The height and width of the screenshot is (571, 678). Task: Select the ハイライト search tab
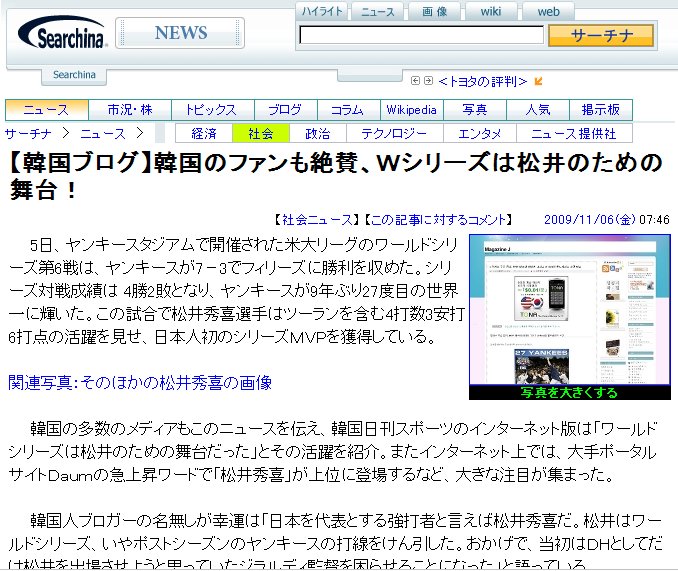pyautogui.click(x=322, y=11)
